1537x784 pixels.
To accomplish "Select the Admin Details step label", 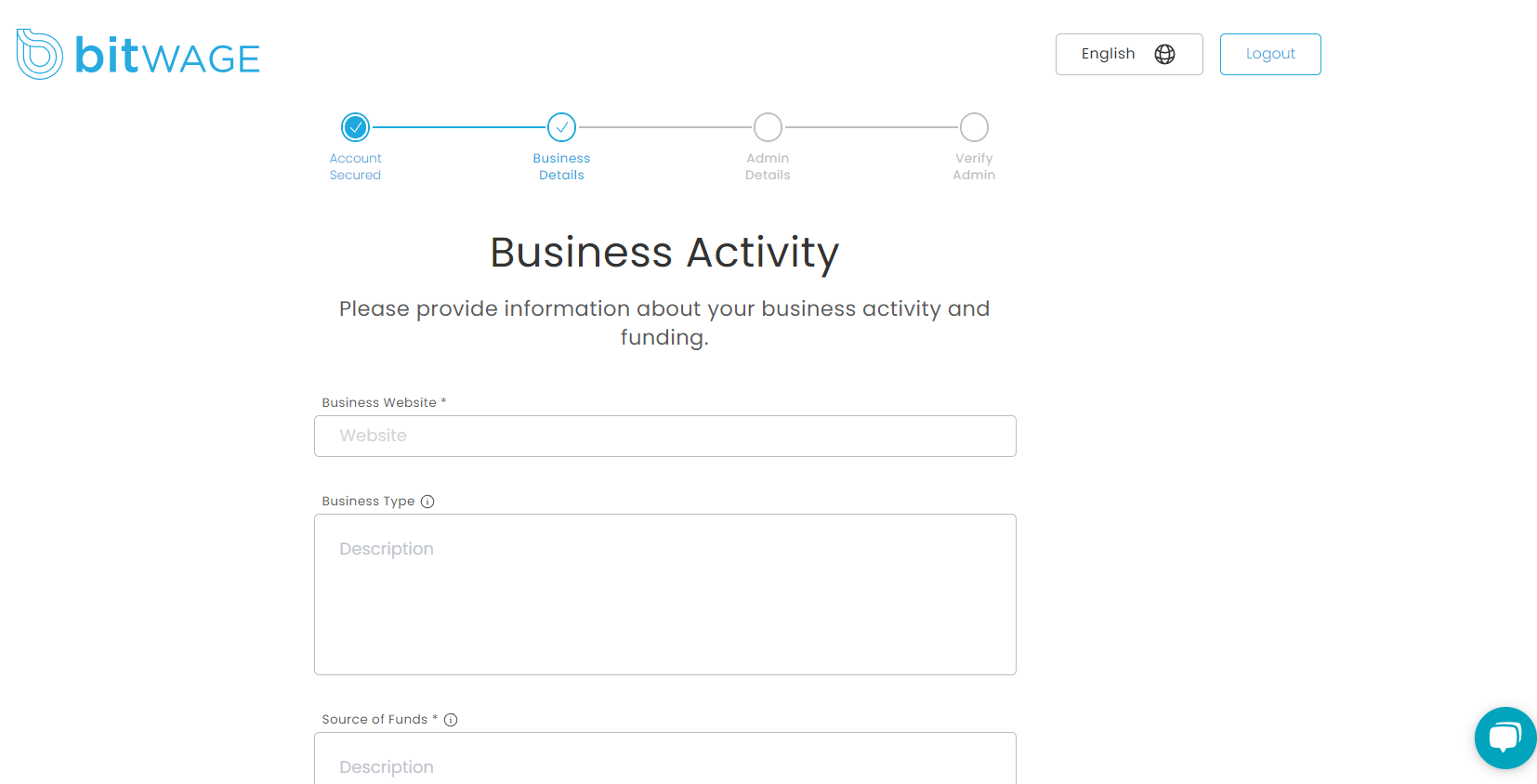I will pyautogui.click(x=768, y=166).
